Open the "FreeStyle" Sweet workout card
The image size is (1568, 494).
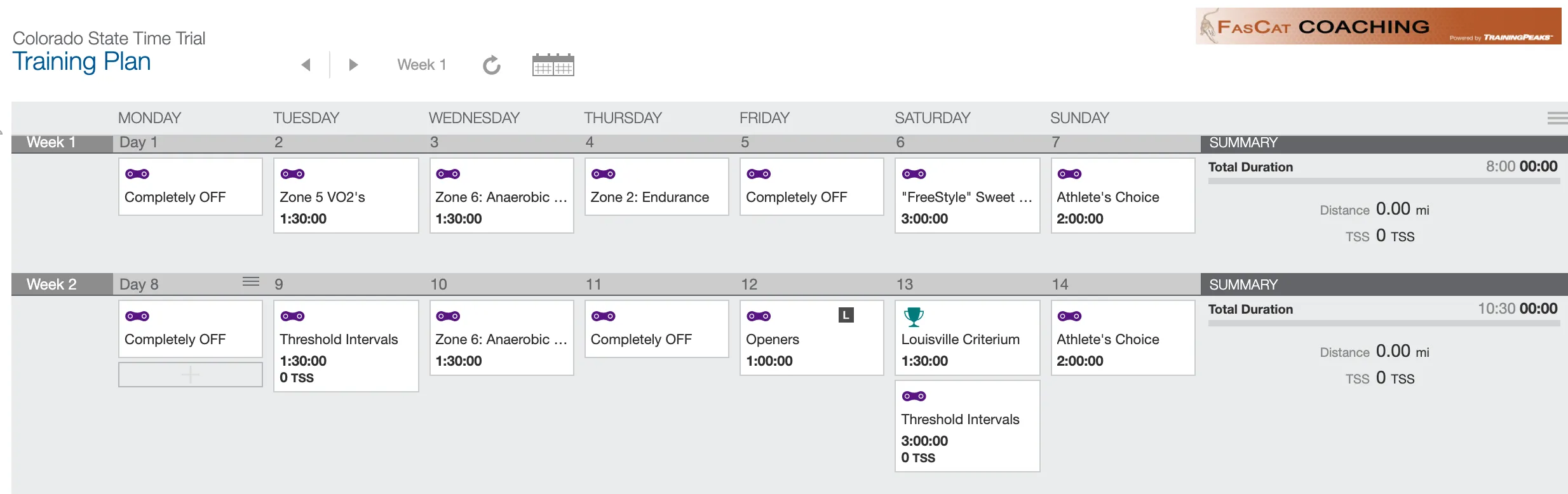click(x=968, y=196)
